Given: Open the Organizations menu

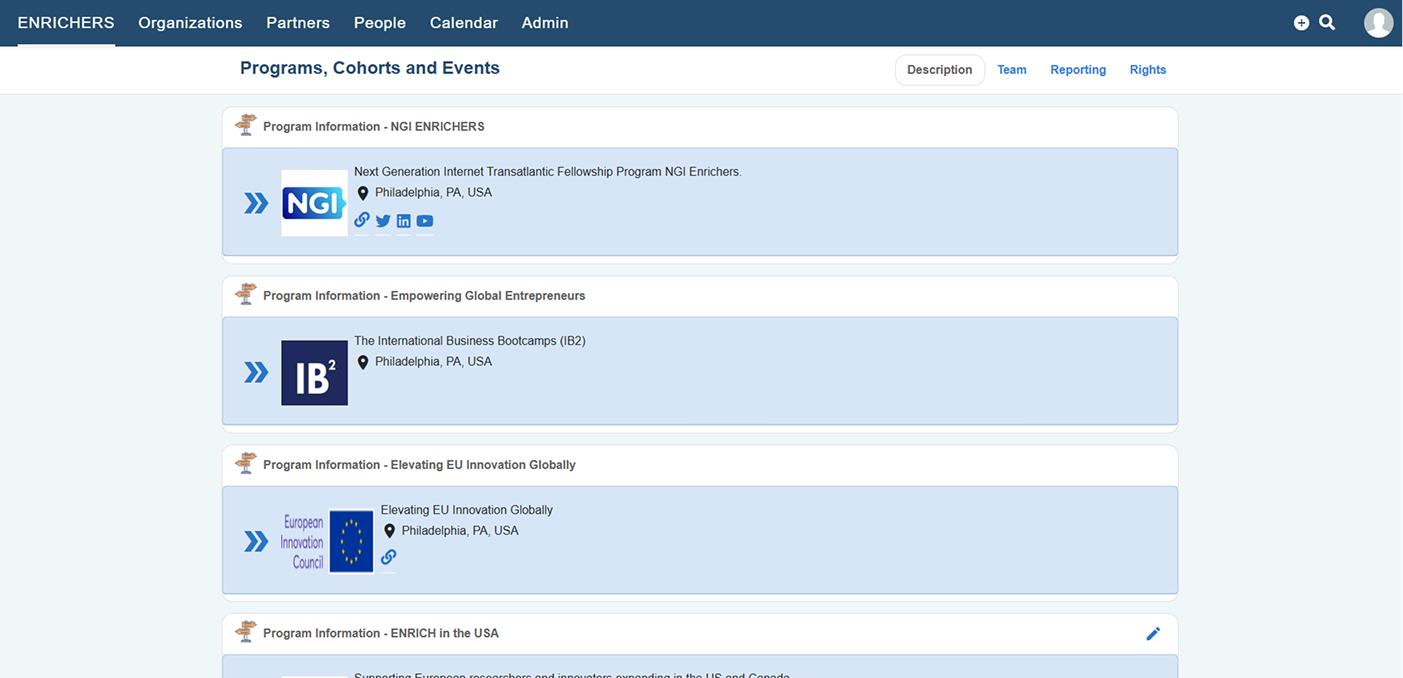Looking at the screenshot, I should pos(190,23).
